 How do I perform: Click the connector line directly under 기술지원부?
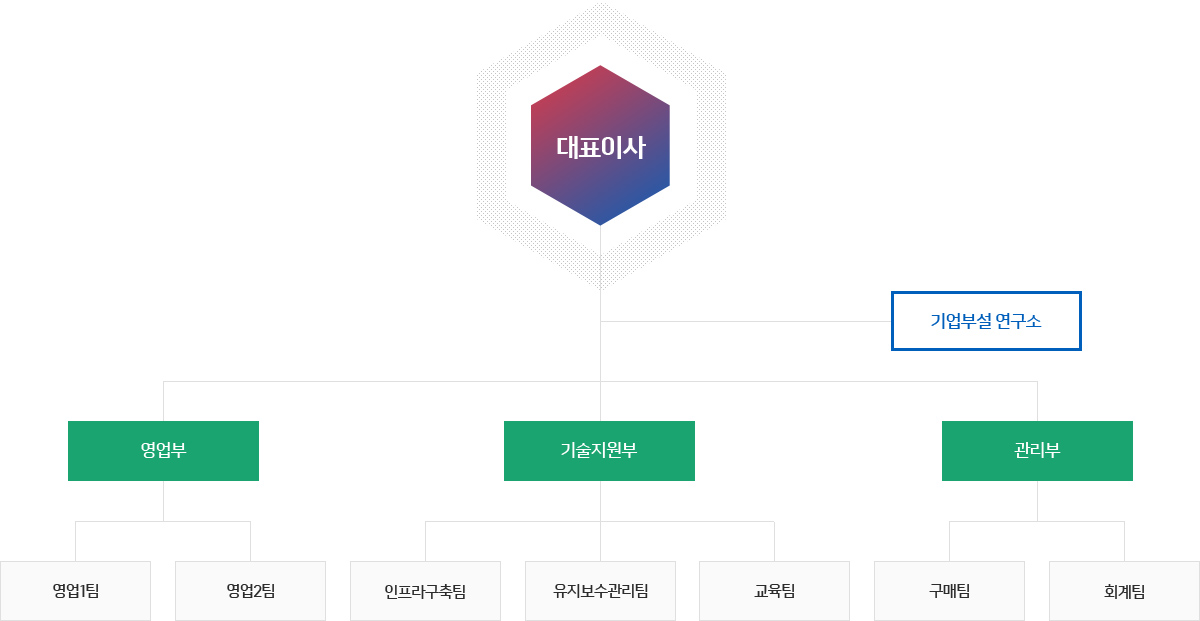tap(600, 500)
